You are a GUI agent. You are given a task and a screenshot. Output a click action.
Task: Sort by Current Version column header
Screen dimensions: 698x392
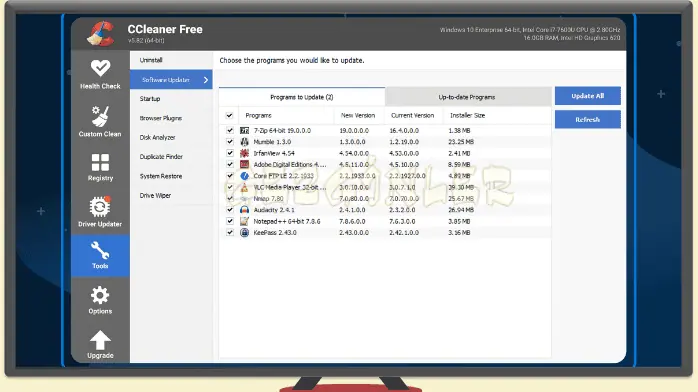coord(414,115)
